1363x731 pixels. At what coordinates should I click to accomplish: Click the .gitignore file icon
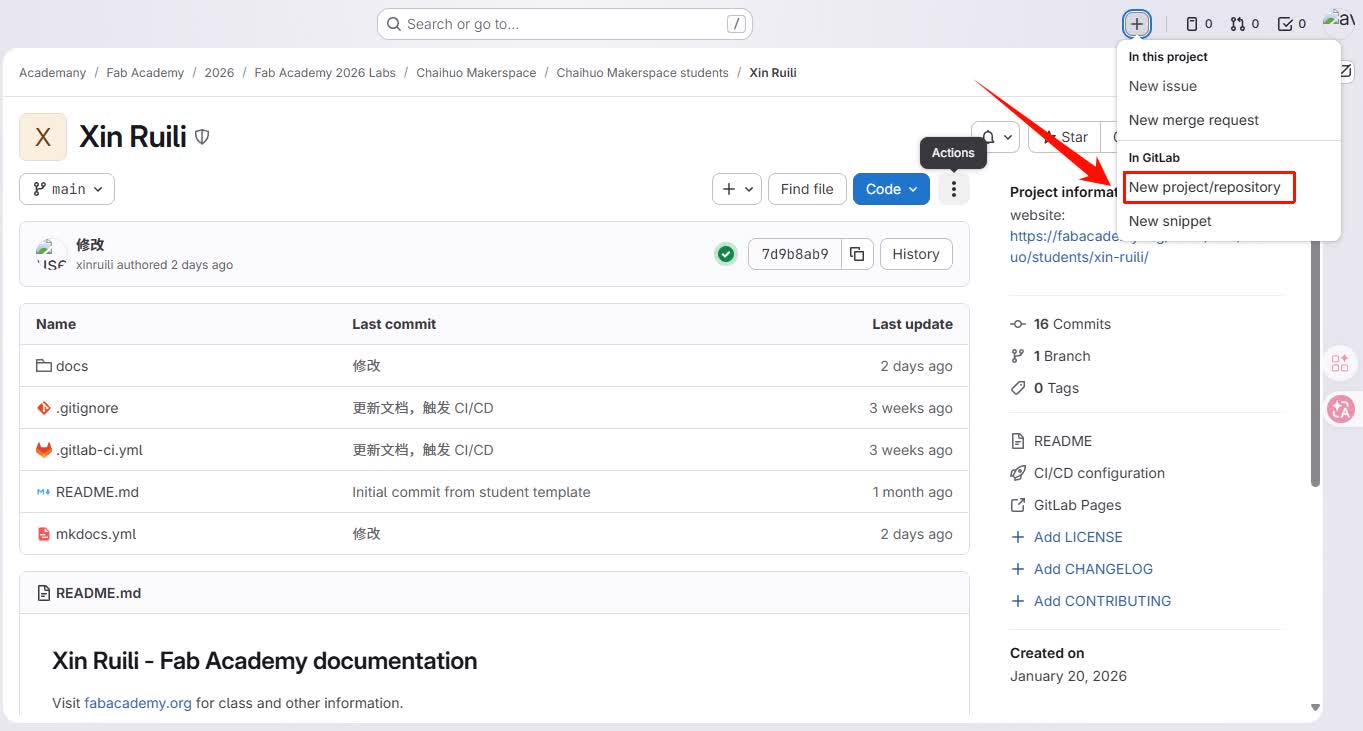click(x=44, y=408)
